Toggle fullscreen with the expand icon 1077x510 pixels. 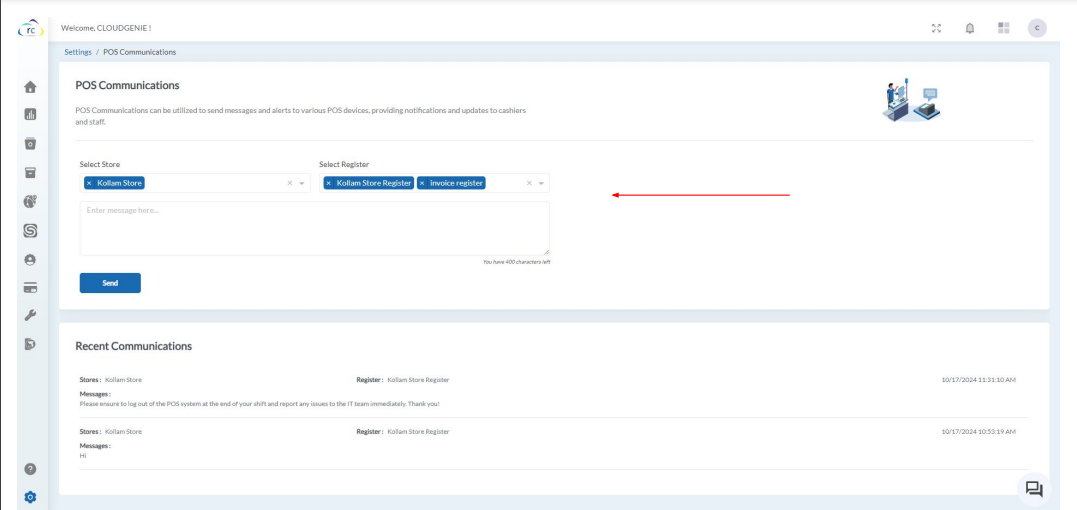point(936,28)
